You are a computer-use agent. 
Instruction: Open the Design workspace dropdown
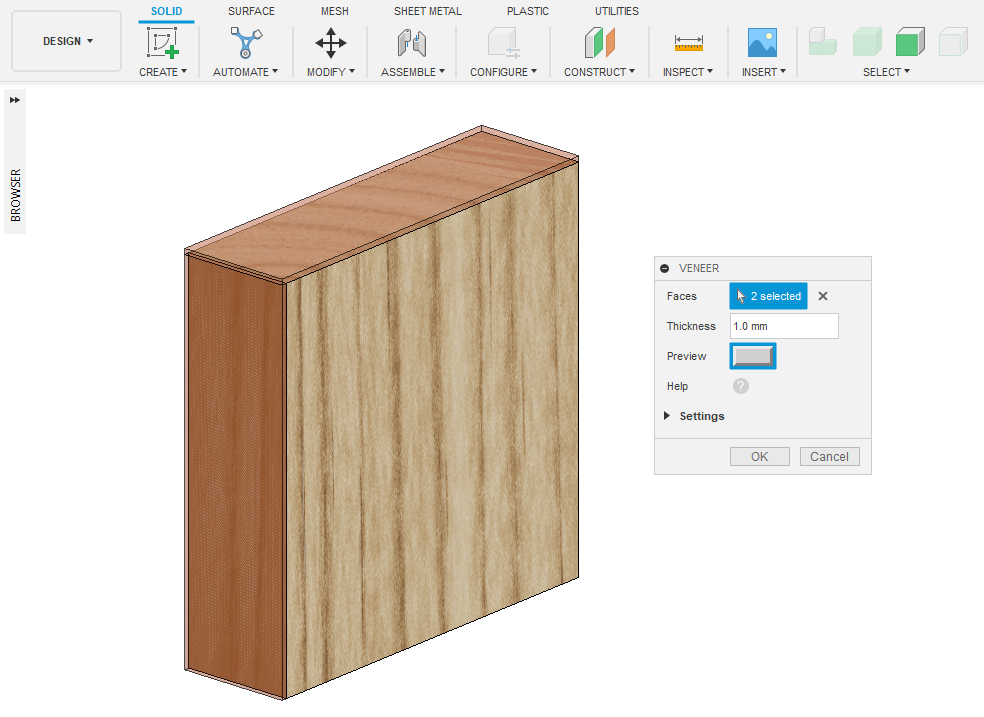(67, 41)
